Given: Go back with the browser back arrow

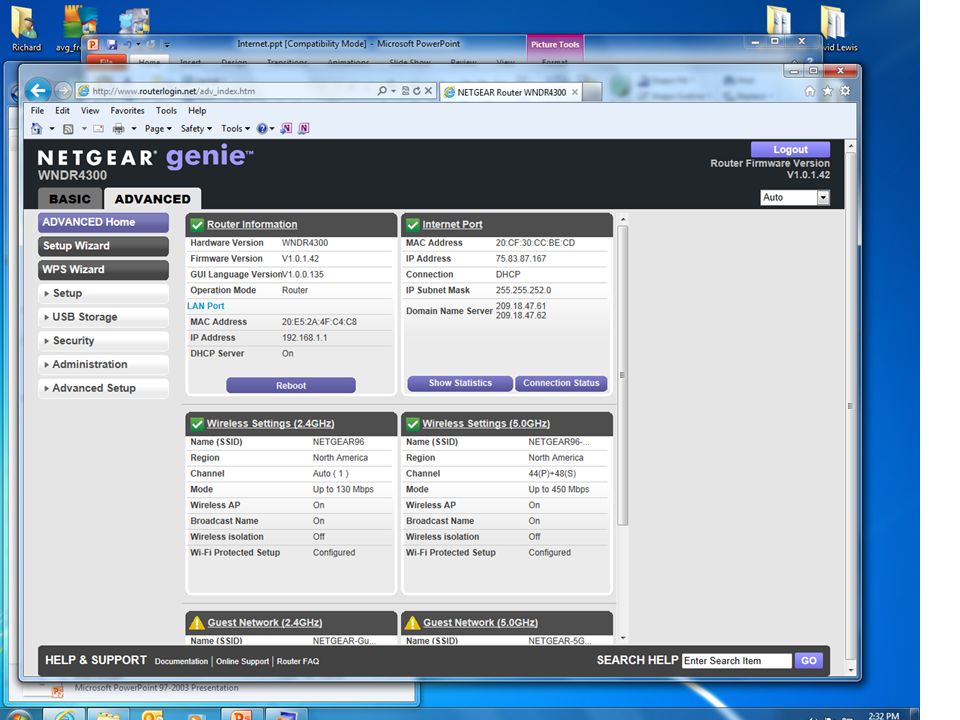Looking at the screenshot, I should (38, 91).
